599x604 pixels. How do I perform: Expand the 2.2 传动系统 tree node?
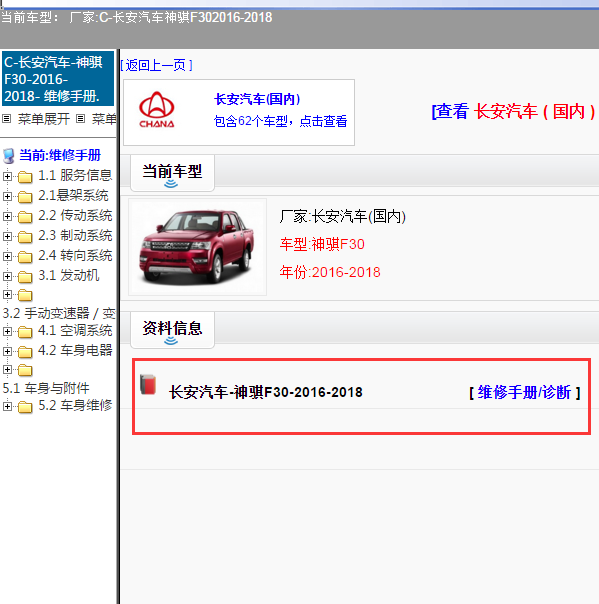7,216
